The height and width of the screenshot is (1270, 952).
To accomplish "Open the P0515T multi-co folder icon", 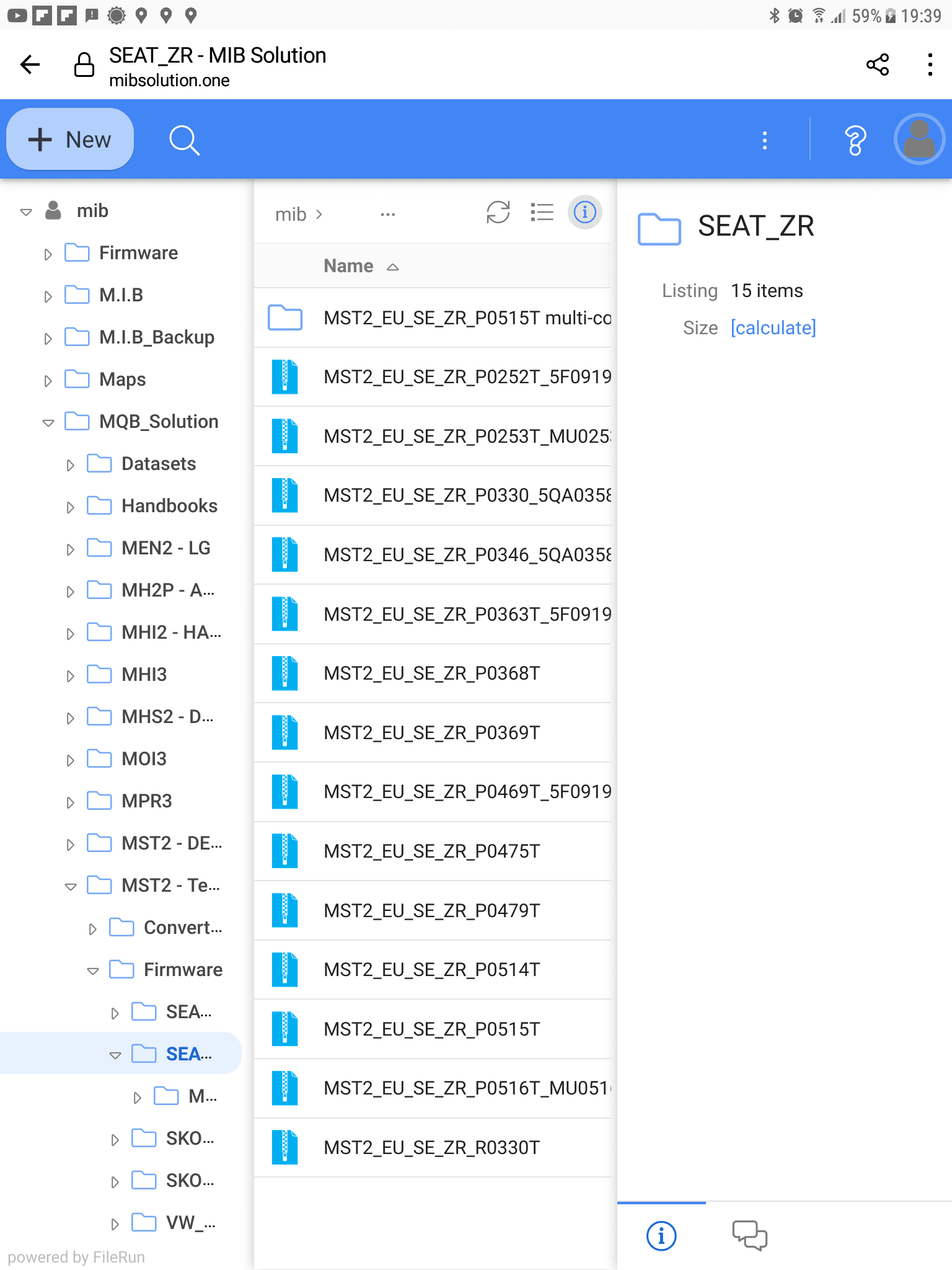I will coord(285,317).
